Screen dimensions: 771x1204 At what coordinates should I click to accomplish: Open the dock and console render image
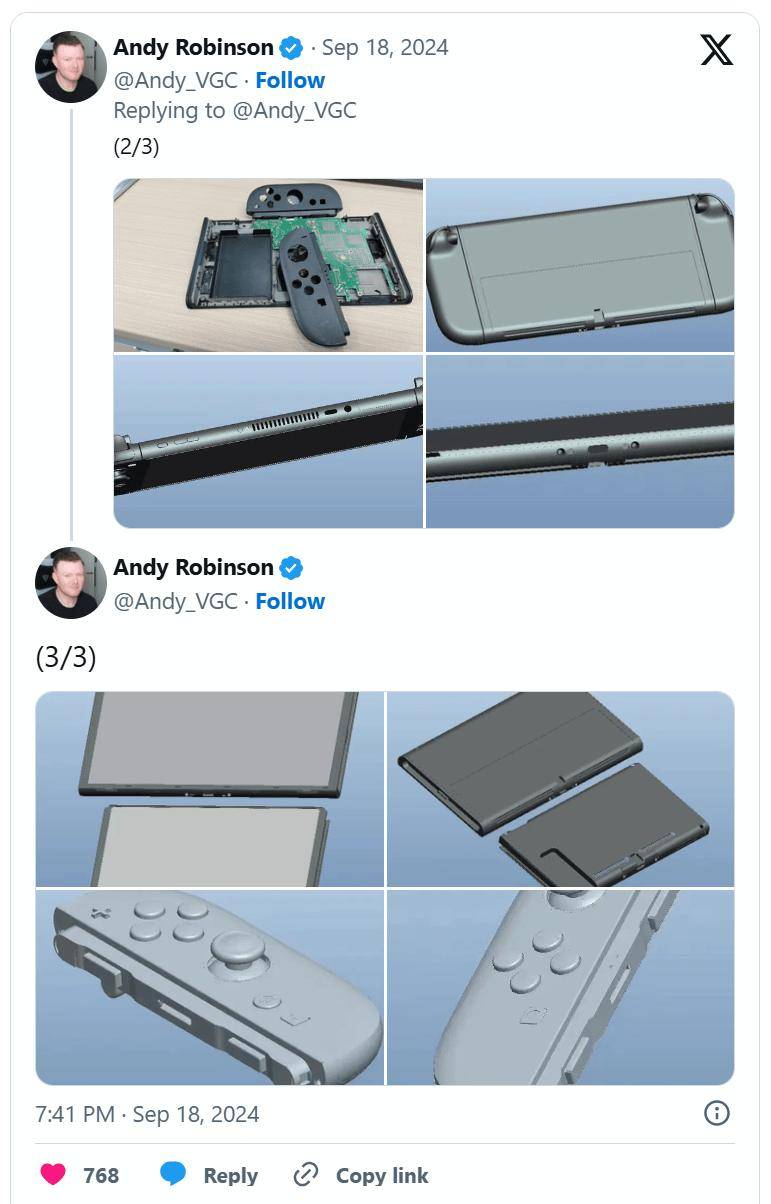click(x=561, y=789)
